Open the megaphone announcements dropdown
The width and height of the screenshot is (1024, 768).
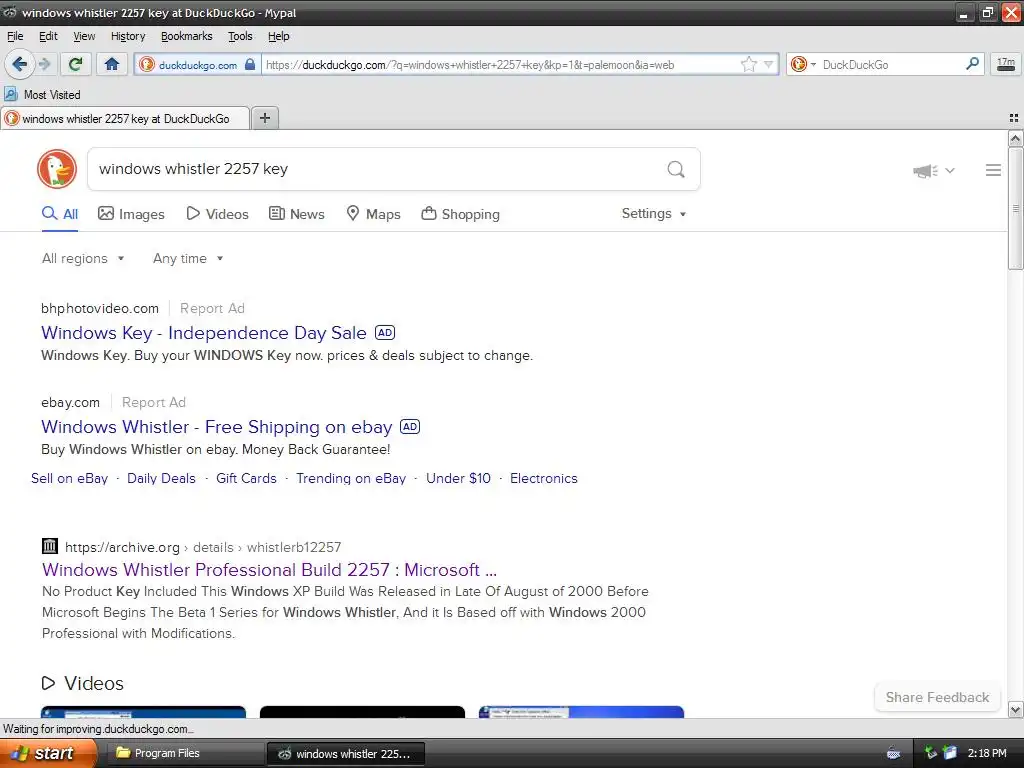[933, 171]
